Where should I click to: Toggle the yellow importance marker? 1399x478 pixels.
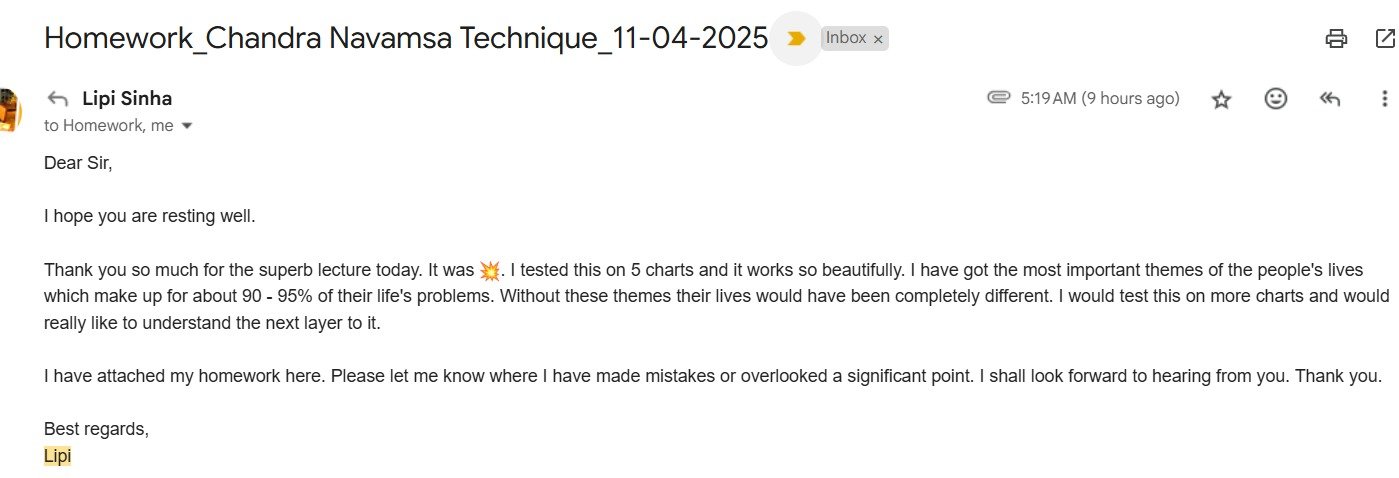(x=796, y=38)
